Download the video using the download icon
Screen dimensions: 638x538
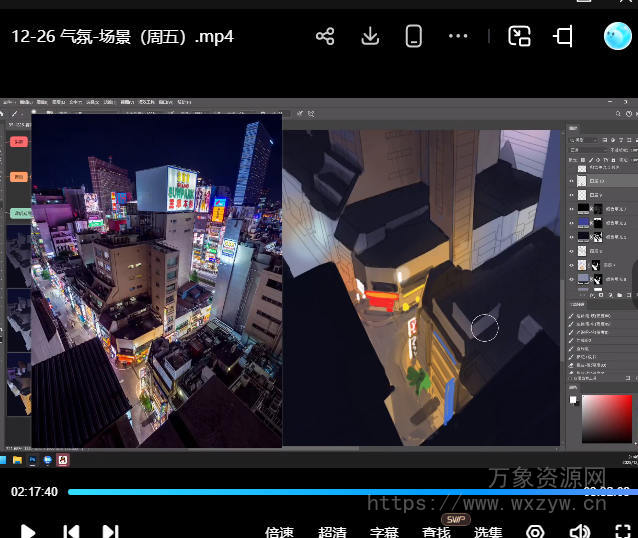[x=370, y=37]
